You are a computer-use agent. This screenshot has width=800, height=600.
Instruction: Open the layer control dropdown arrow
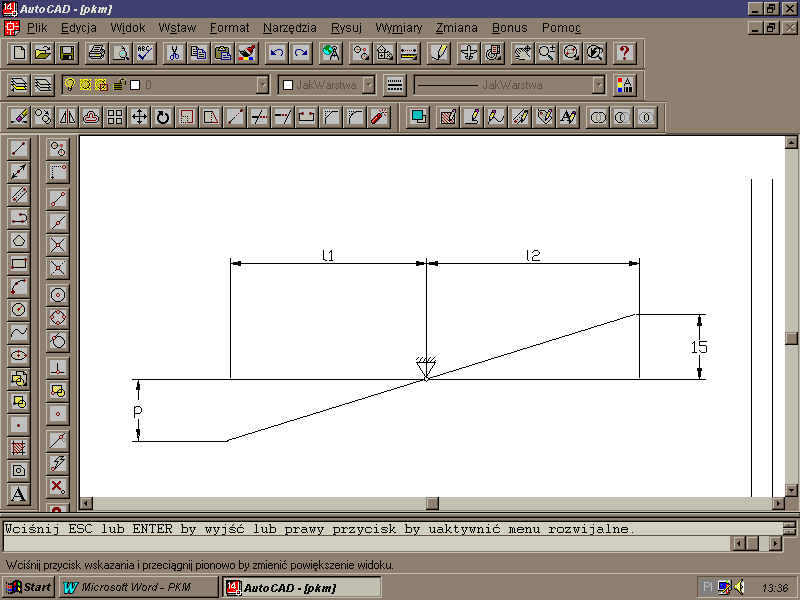point(262,85)
